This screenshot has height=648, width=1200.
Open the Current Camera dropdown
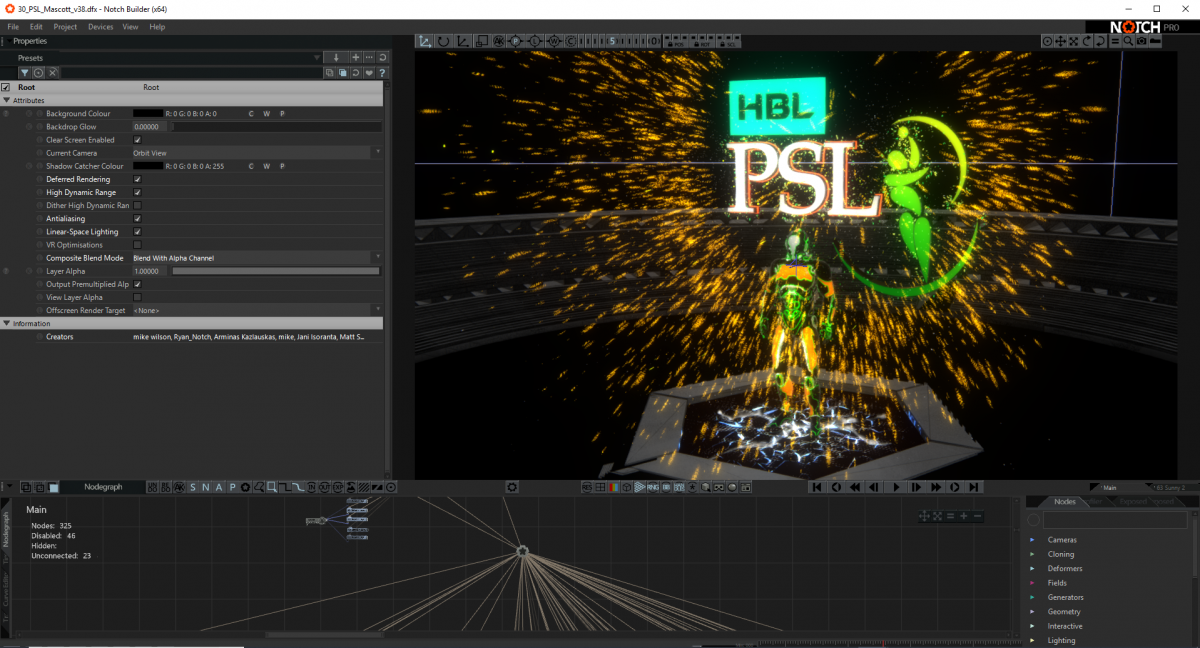257,153
